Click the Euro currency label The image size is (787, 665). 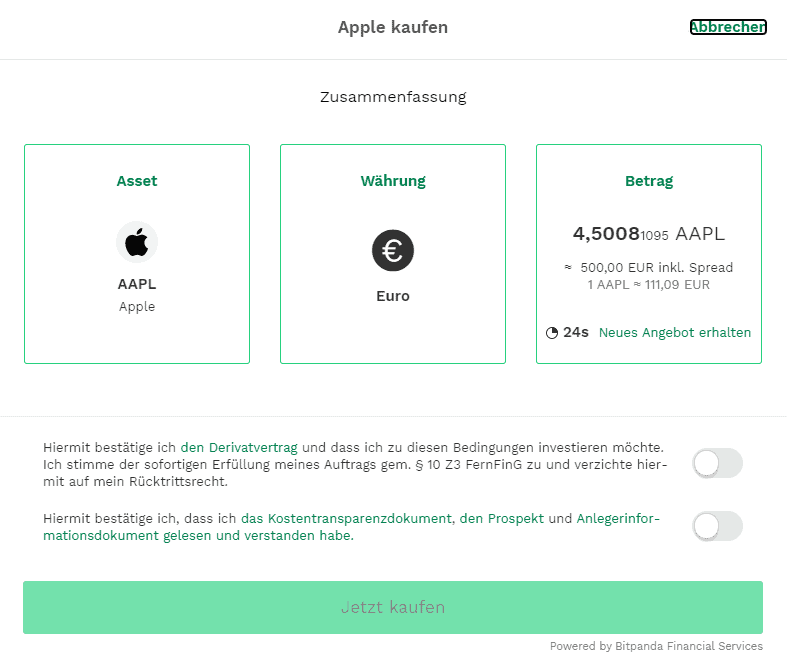pos(393,296)
